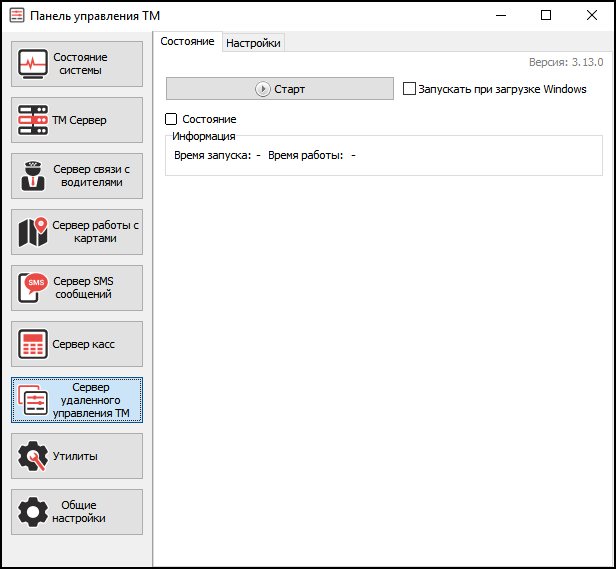
Task: Click the Информация group title
Action: [x=204, y=136]
